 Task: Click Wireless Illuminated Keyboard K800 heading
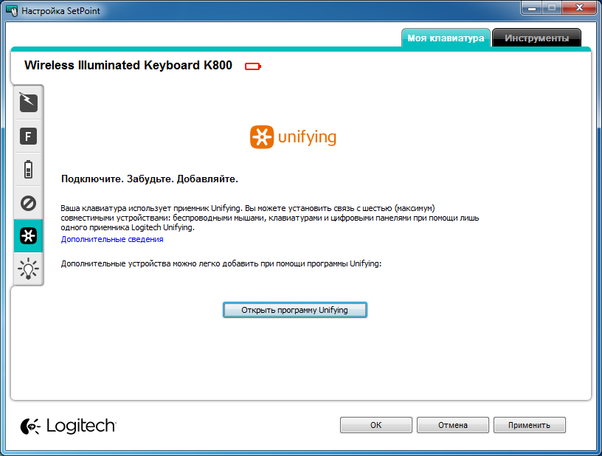pos(128,65)
